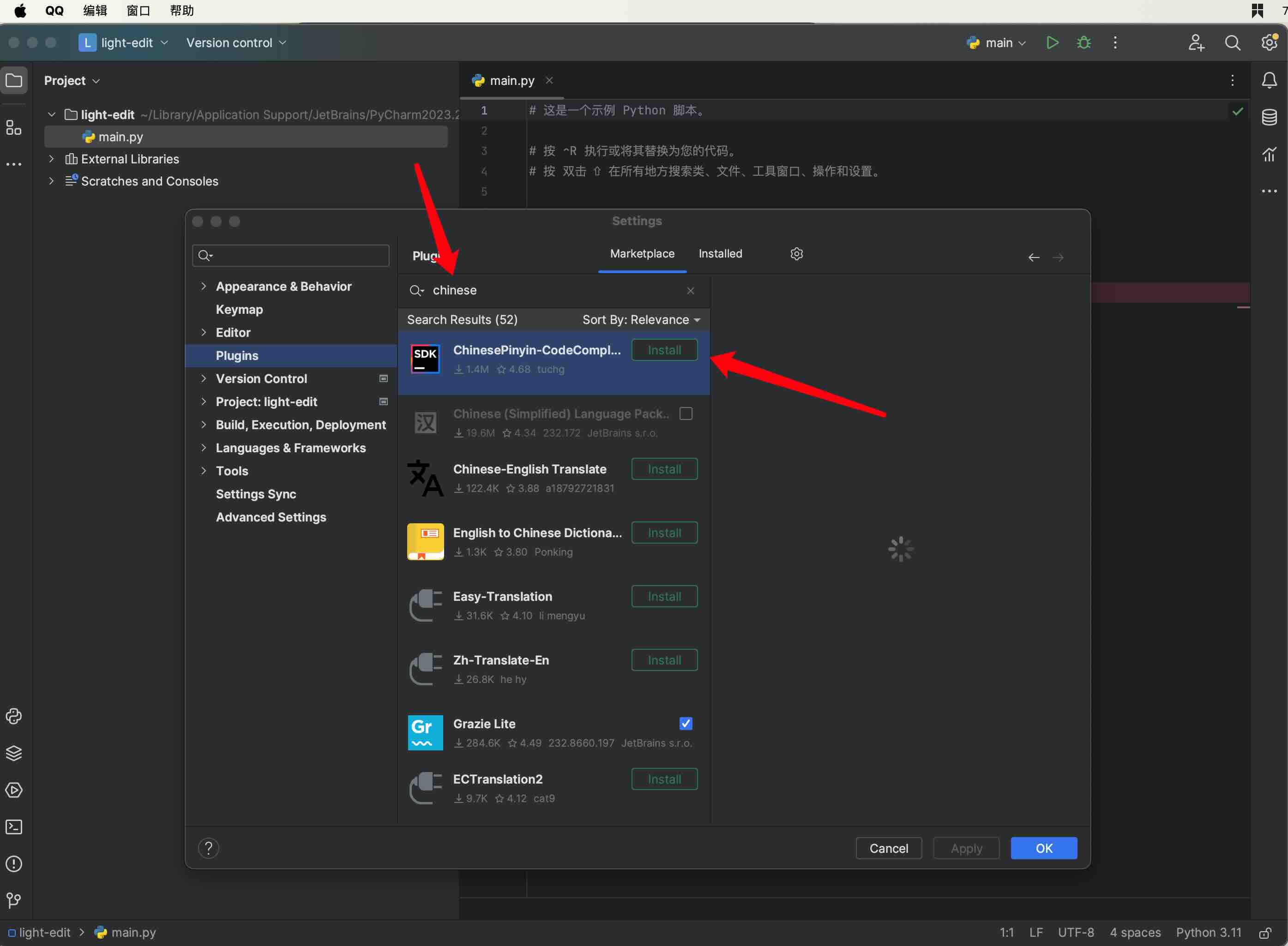Screen dimensions: 1288x946
Task: Expand Project: light-edit settings
Action: click(x=203, y=402)
